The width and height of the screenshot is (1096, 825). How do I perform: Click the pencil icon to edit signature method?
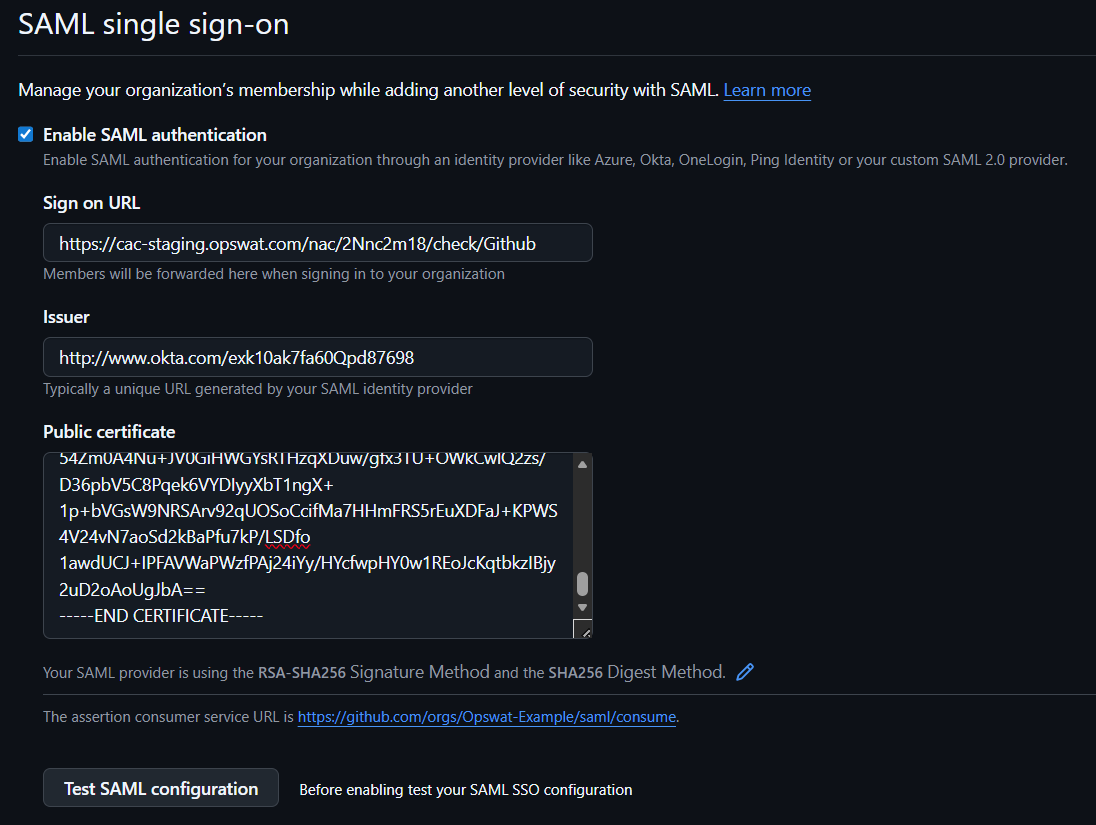(x=744, y=672)
